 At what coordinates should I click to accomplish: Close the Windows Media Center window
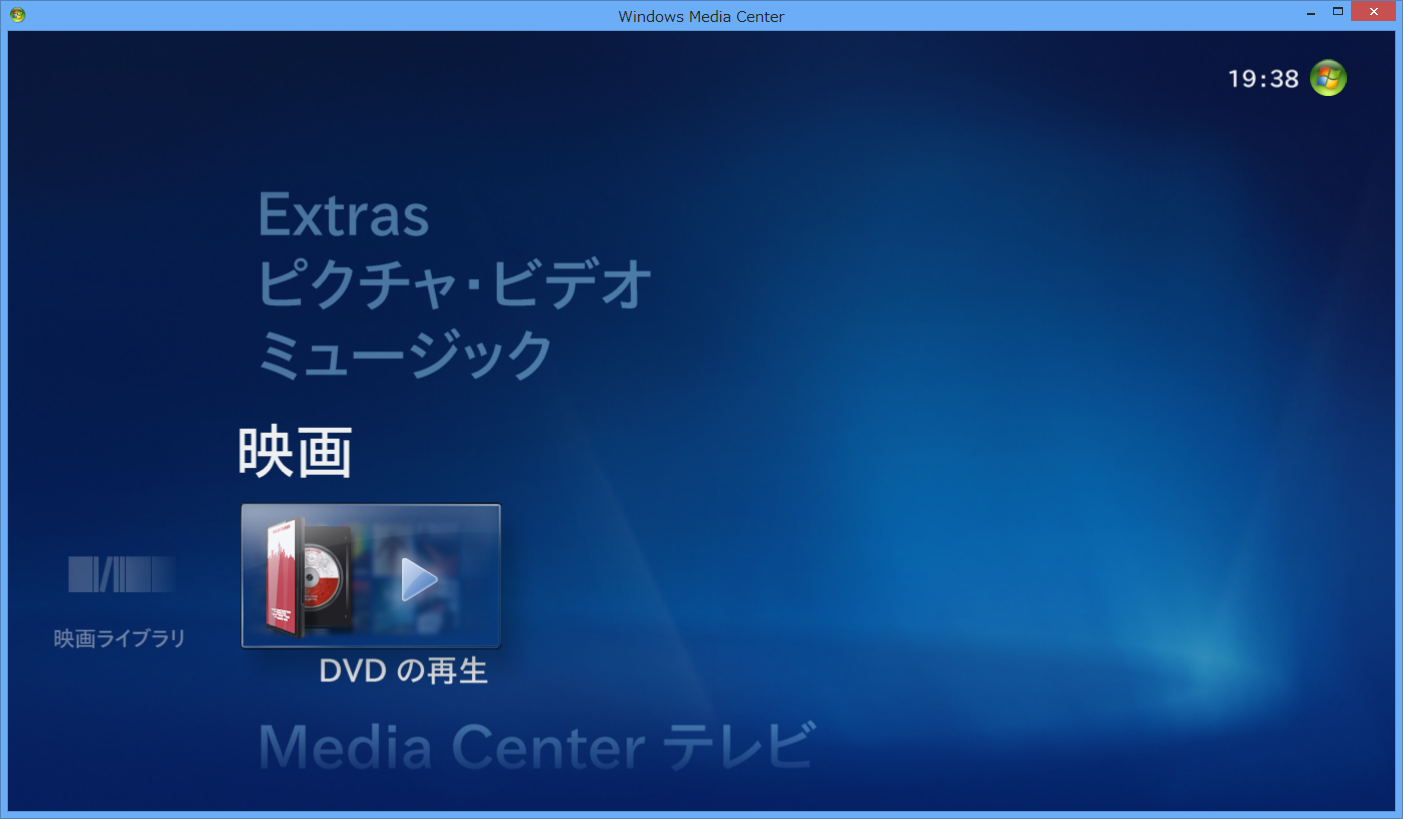tap(1374, 12)
